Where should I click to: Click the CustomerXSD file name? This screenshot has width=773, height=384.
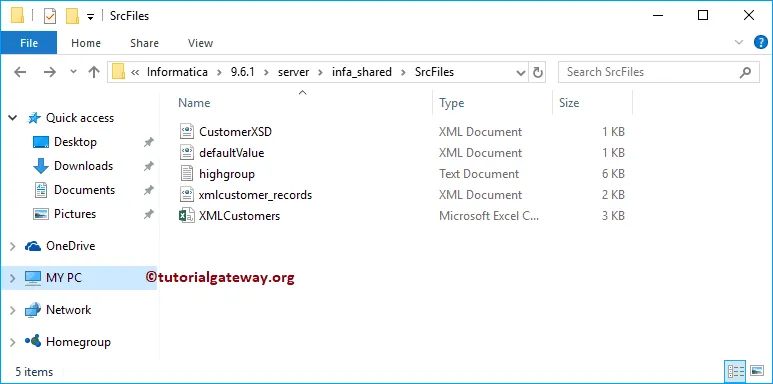click(236, 132)
